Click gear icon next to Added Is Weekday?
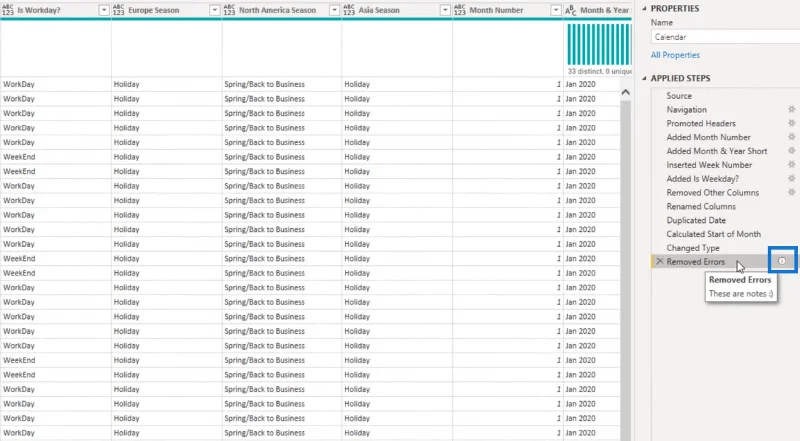The height and width of the screenshot is (441, 800). tap(791, 178)
